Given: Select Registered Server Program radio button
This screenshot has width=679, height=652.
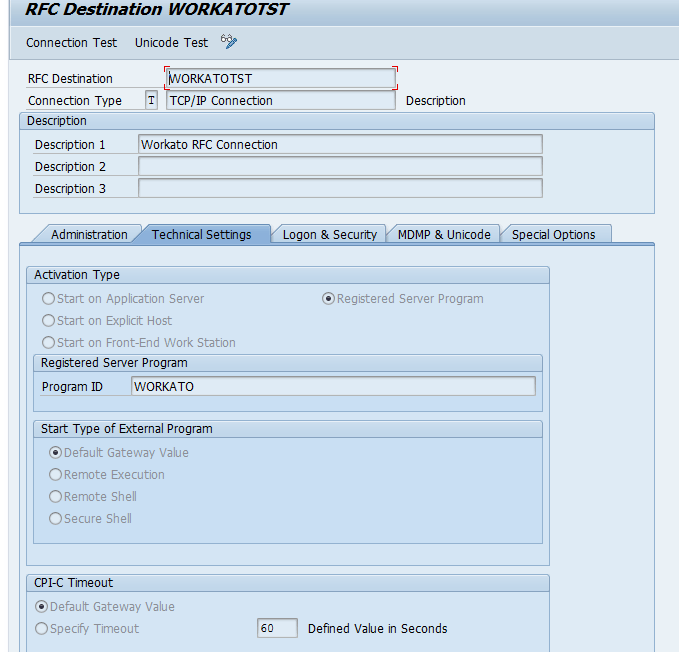Looking at the screenshot, I should tap(328, 299).
